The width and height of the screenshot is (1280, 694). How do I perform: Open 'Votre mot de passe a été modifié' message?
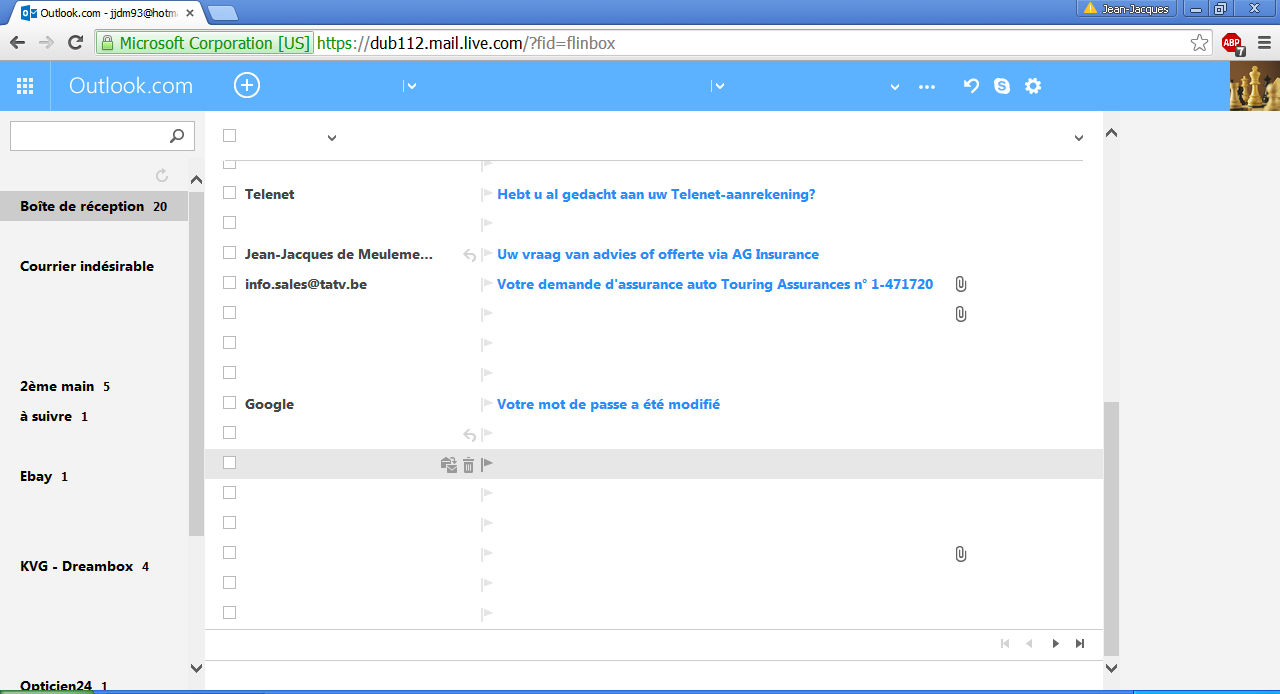608,404
